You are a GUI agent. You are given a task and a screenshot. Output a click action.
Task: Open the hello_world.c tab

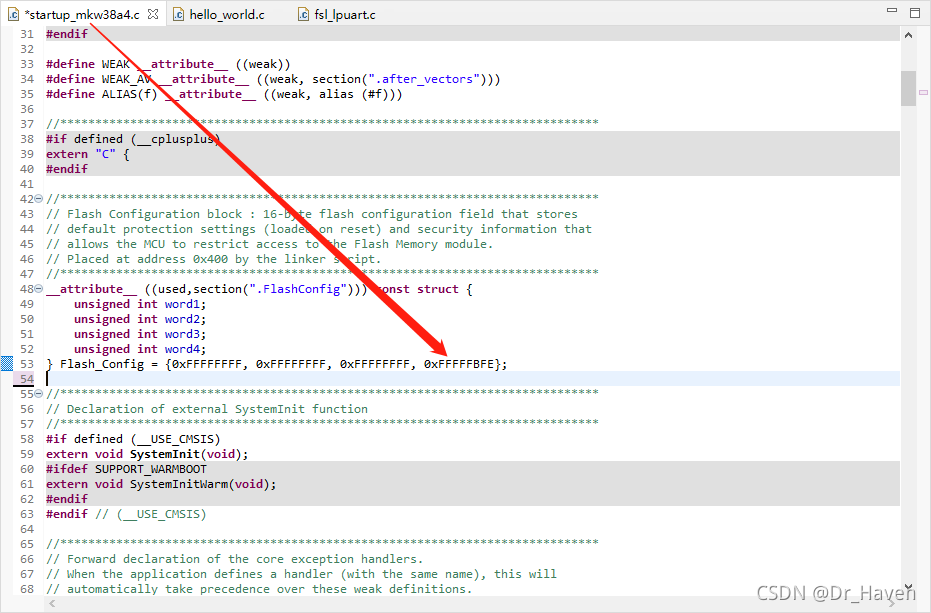pyautogui.click(x=227, y=14)
